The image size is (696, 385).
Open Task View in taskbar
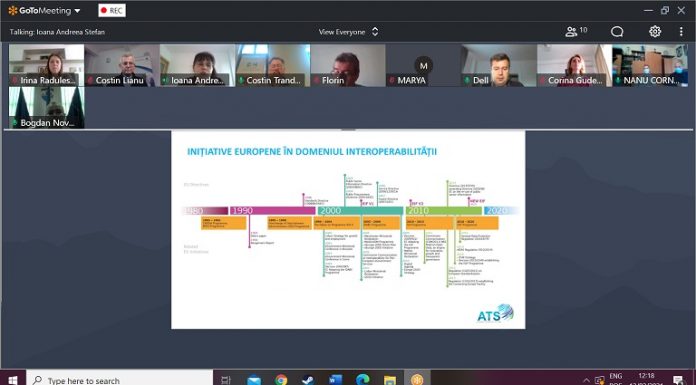(x=226, y=379)
